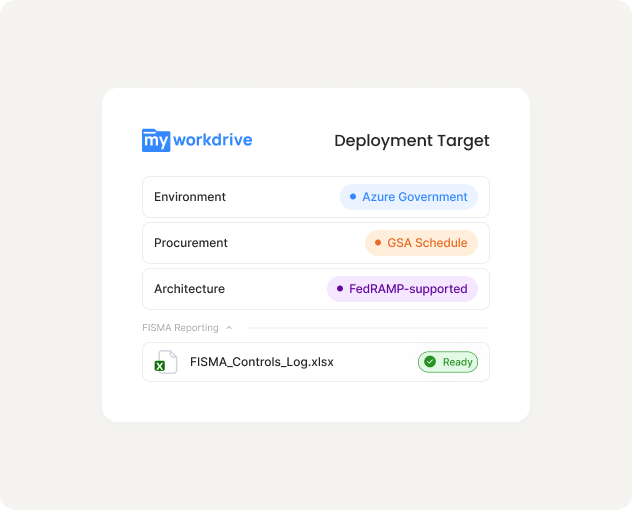The image size is (632, 510).
Task: Click the MyWorkDrive folder logo icon
Action: click(156, 140)
